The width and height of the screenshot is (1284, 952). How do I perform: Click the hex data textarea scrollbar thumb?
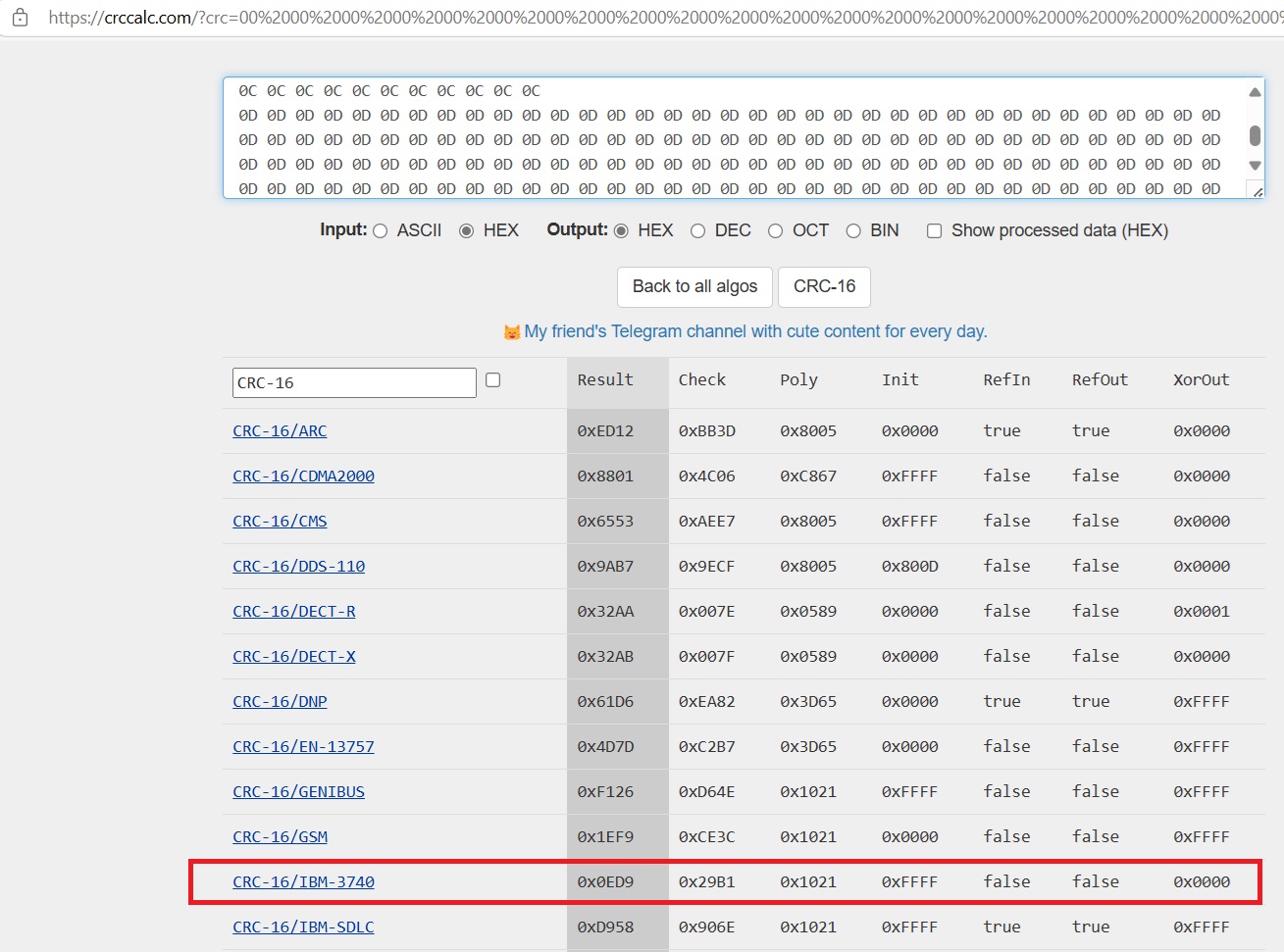coord(1255,135)
